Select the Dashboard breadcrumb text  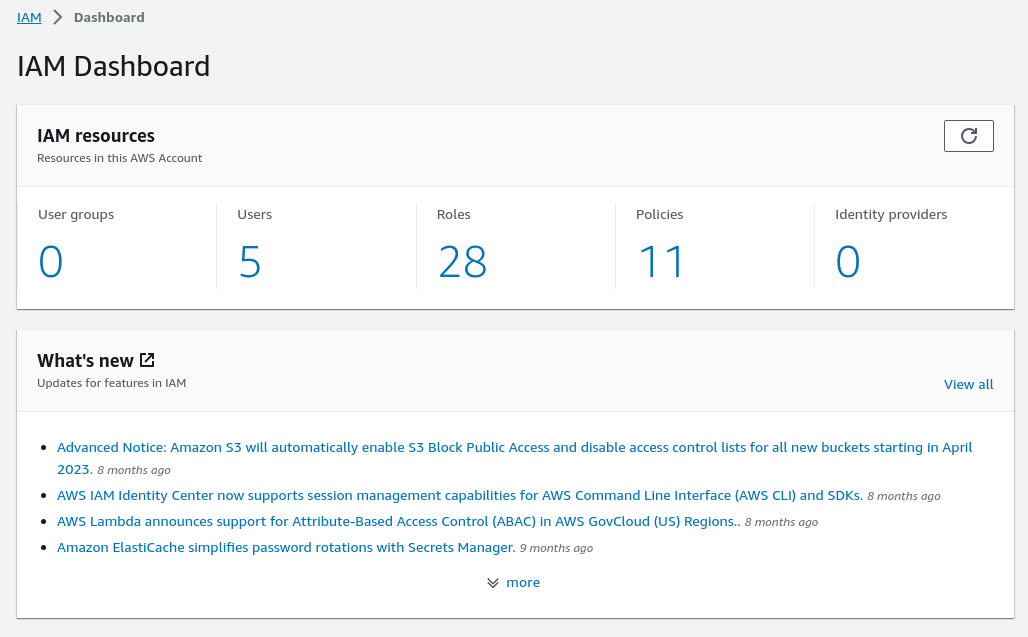109,17
